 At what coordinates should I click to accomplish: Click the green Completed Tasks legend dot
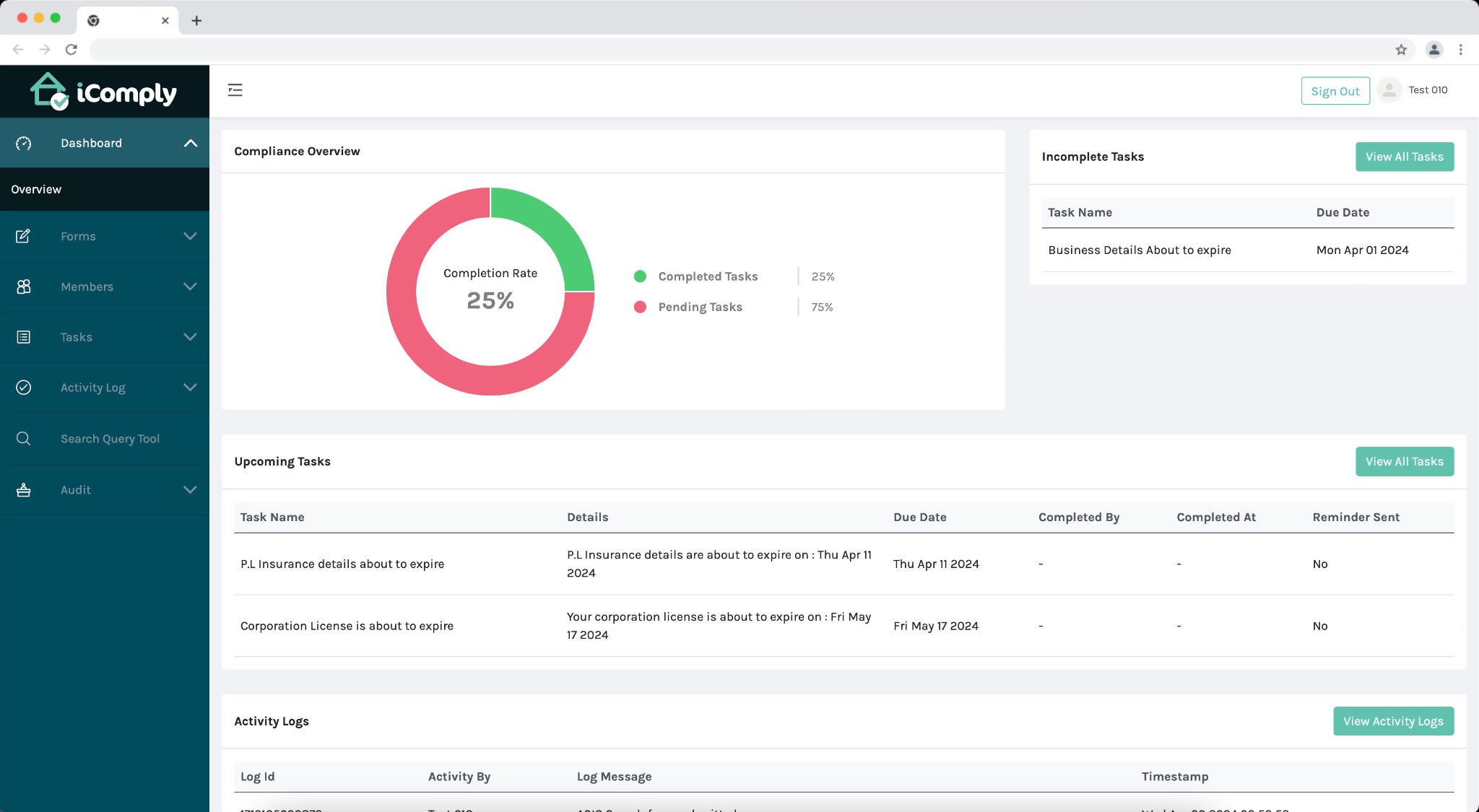click(640, 276)
